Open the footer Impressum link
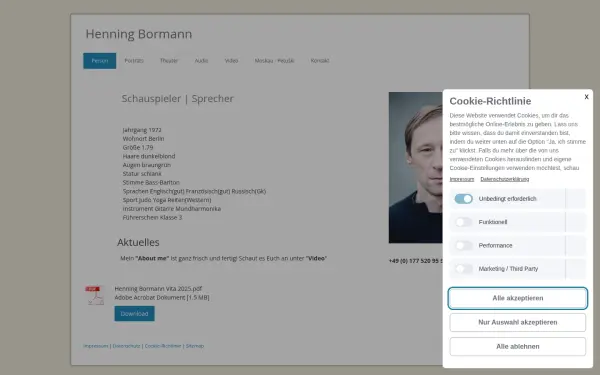Image resolution: width=600 pixels, height=375 pixels. pyautogui.click(x=96, y=346)
